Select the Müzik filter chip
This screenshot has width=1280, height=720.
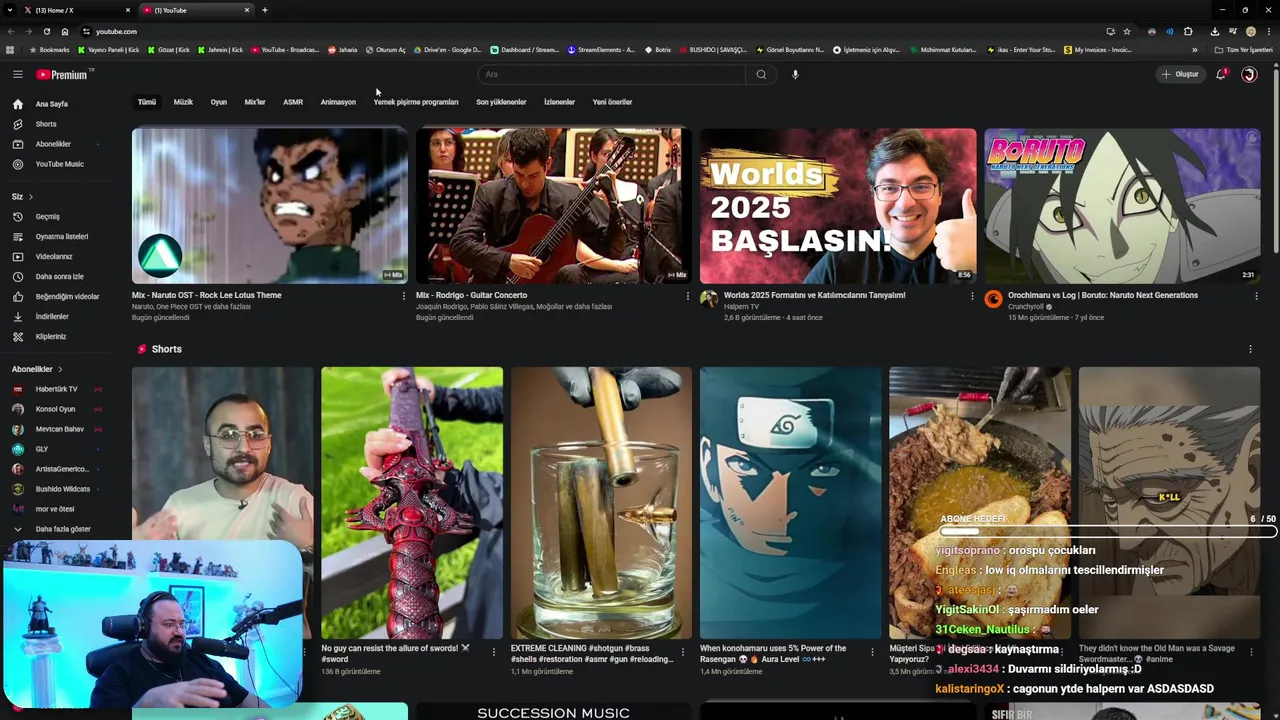tap(183, 102)
